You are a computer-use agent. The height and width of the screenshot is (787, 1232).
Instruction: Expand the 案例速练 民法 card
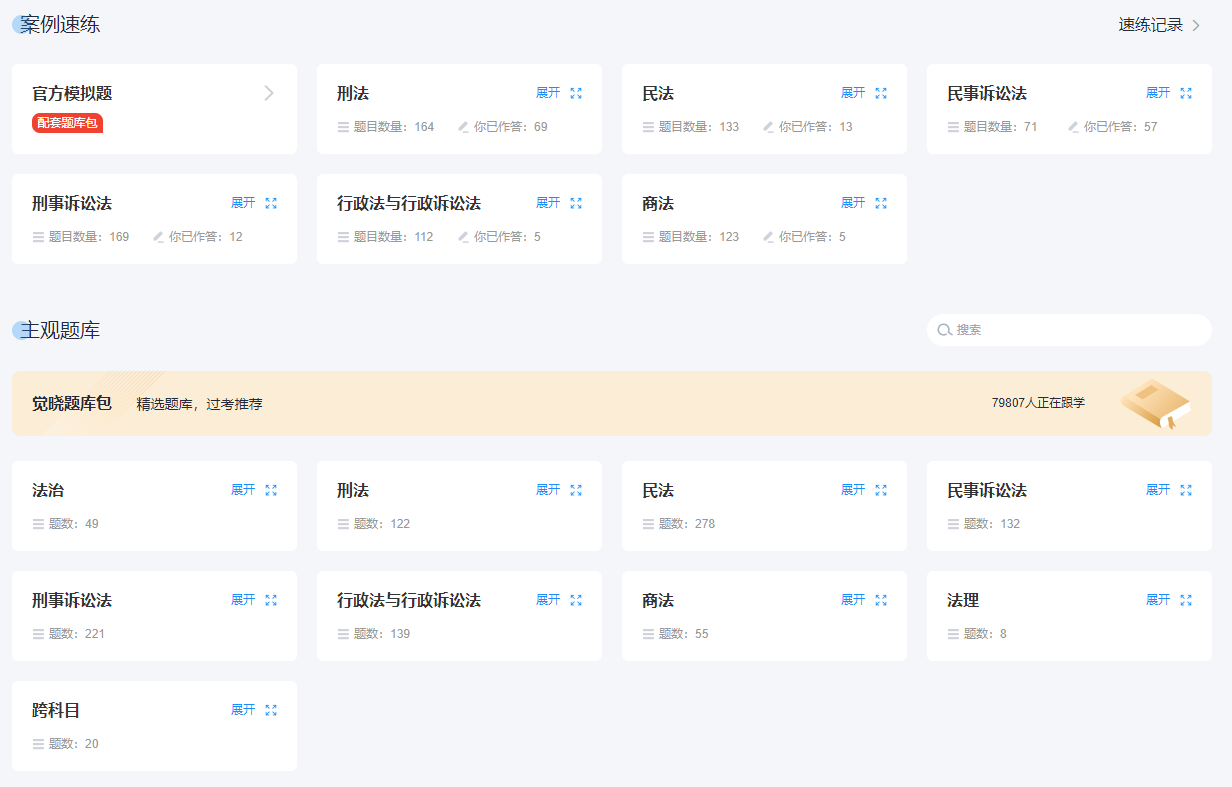pyautogui.click(x=853, y=93)
